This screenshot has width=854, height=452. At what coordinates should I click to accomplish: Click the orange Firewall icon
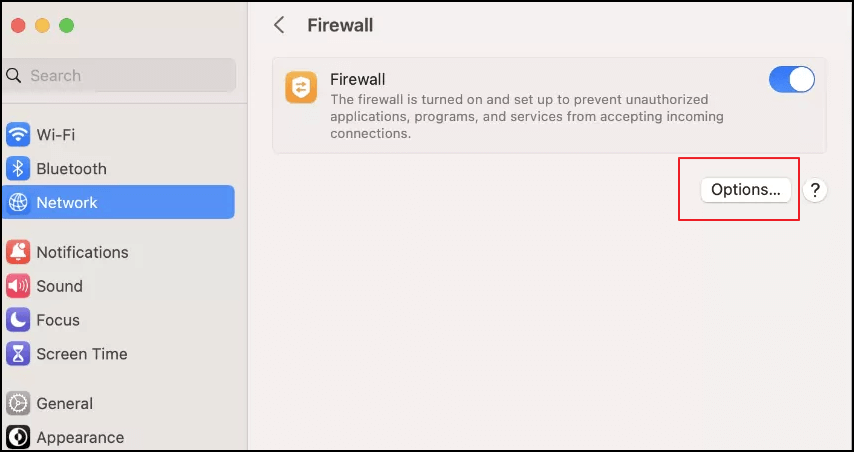(x=300, y=87)
